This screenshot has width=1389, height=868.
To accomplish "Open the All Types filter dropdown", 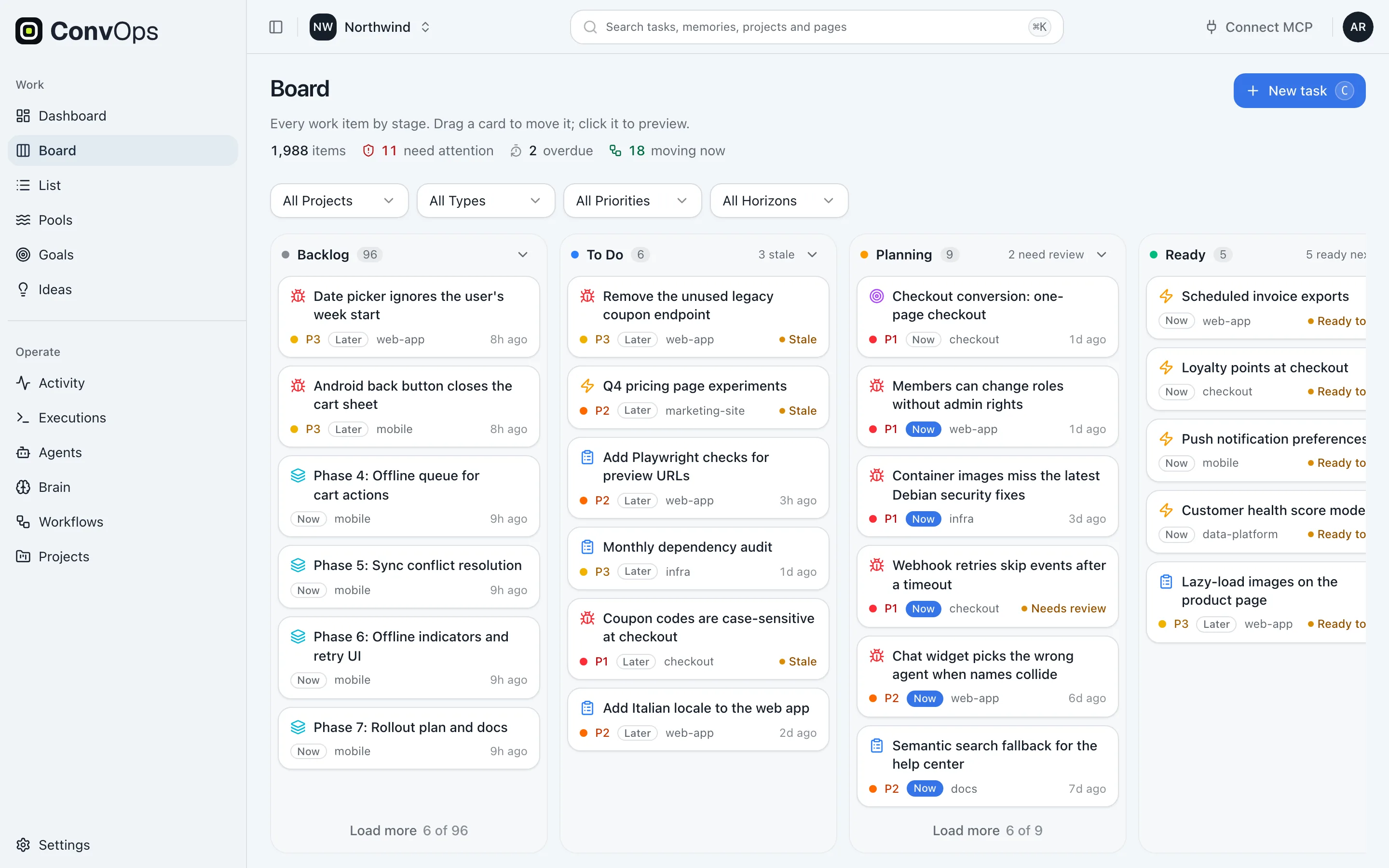I will tap(486, 200).
